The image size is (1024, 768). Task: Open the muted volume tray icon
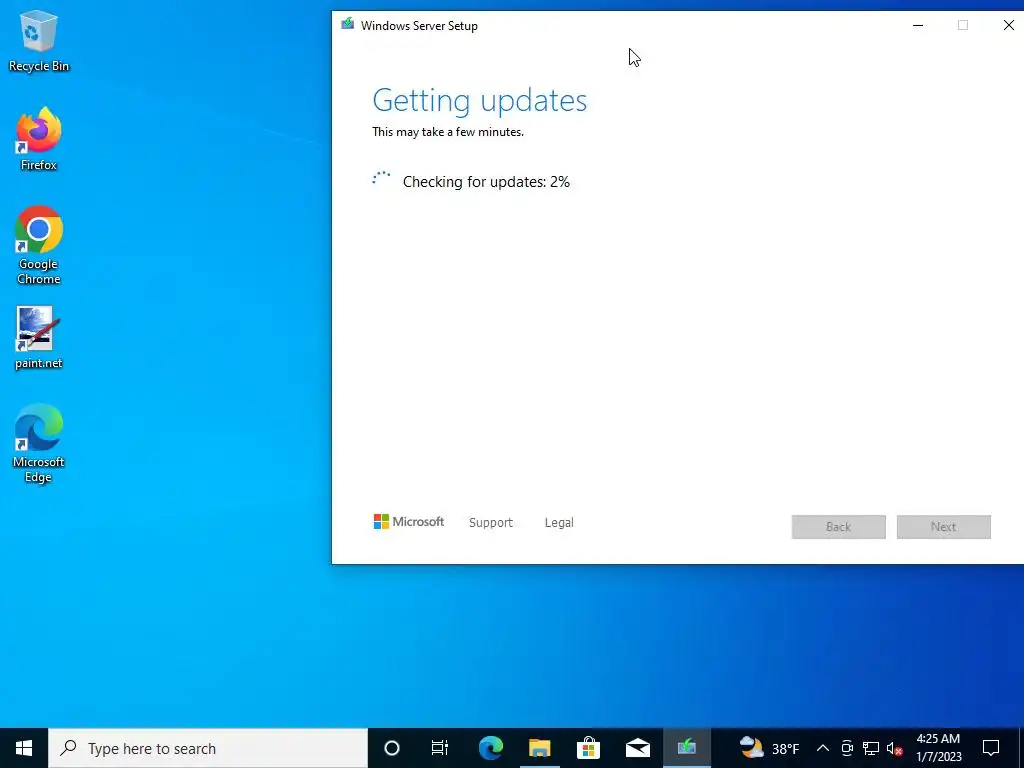(x=895, y=748)
